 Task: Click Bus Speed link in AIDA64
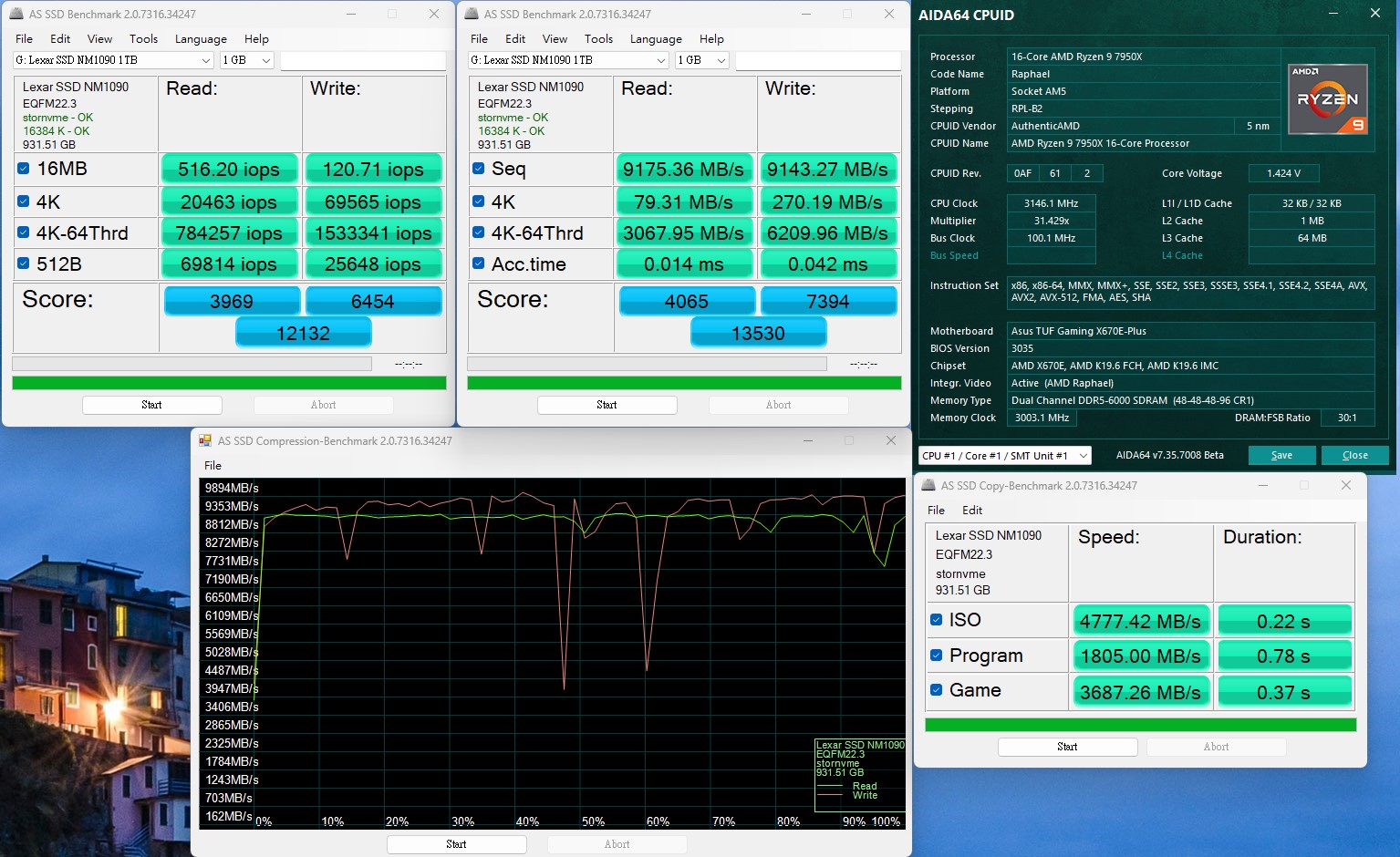point(954,255)
